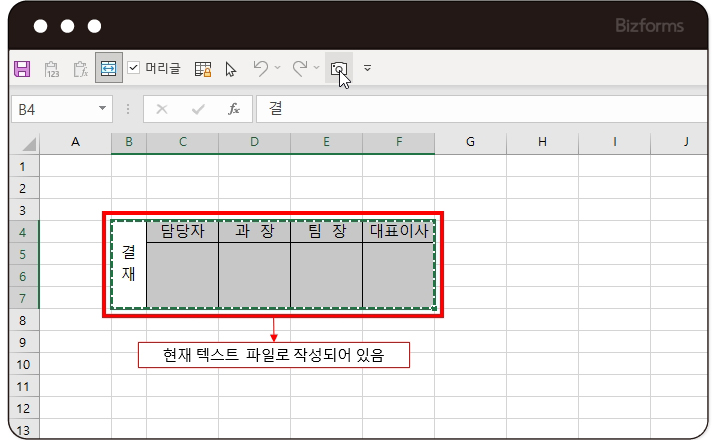715x440 pixels.
Task: Select column B header
Action: [129, 142]
